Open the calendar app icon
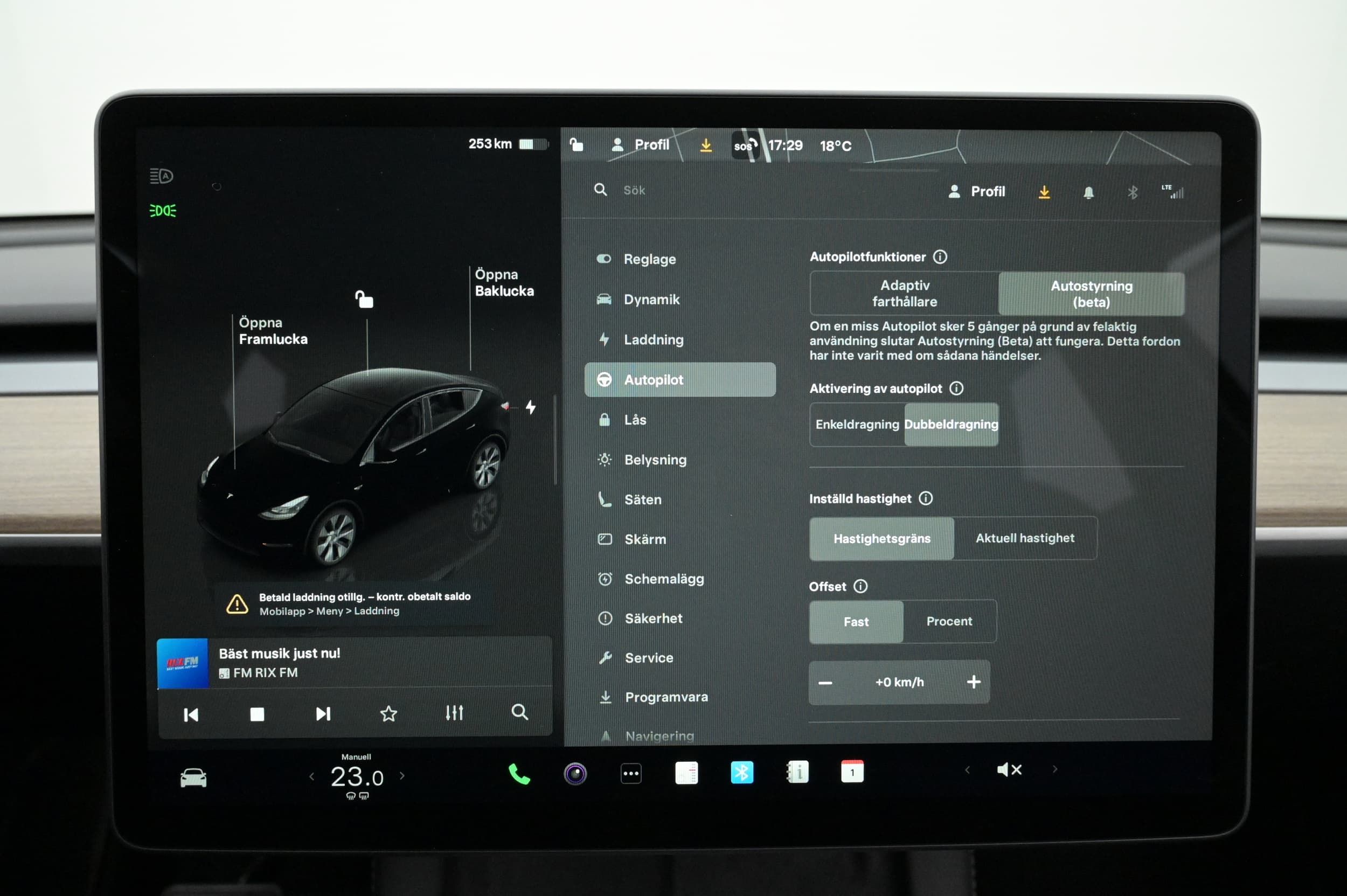This screenshot has height=896, width=1347. point(852,772)
